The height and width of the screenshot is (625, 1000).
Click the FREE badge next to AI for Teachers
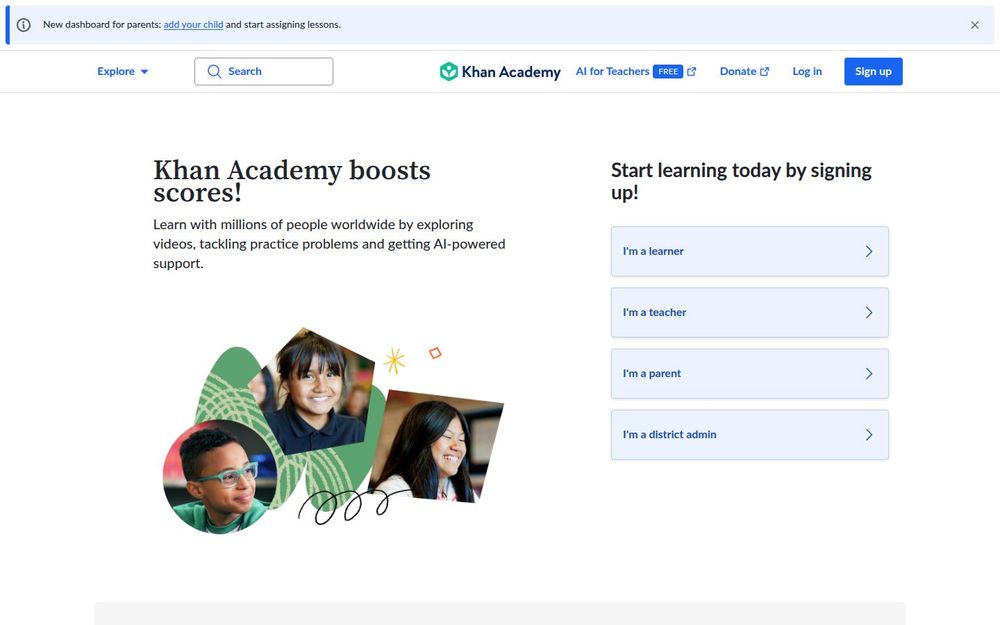pos(668,71)
